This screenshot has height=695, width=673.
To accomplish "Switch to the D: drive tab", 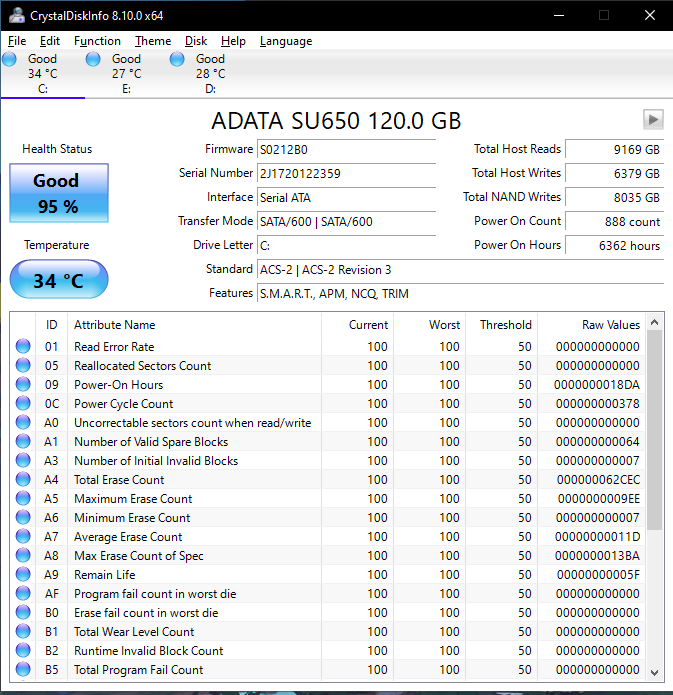I will pyautogui.click(x=211, y=74).
